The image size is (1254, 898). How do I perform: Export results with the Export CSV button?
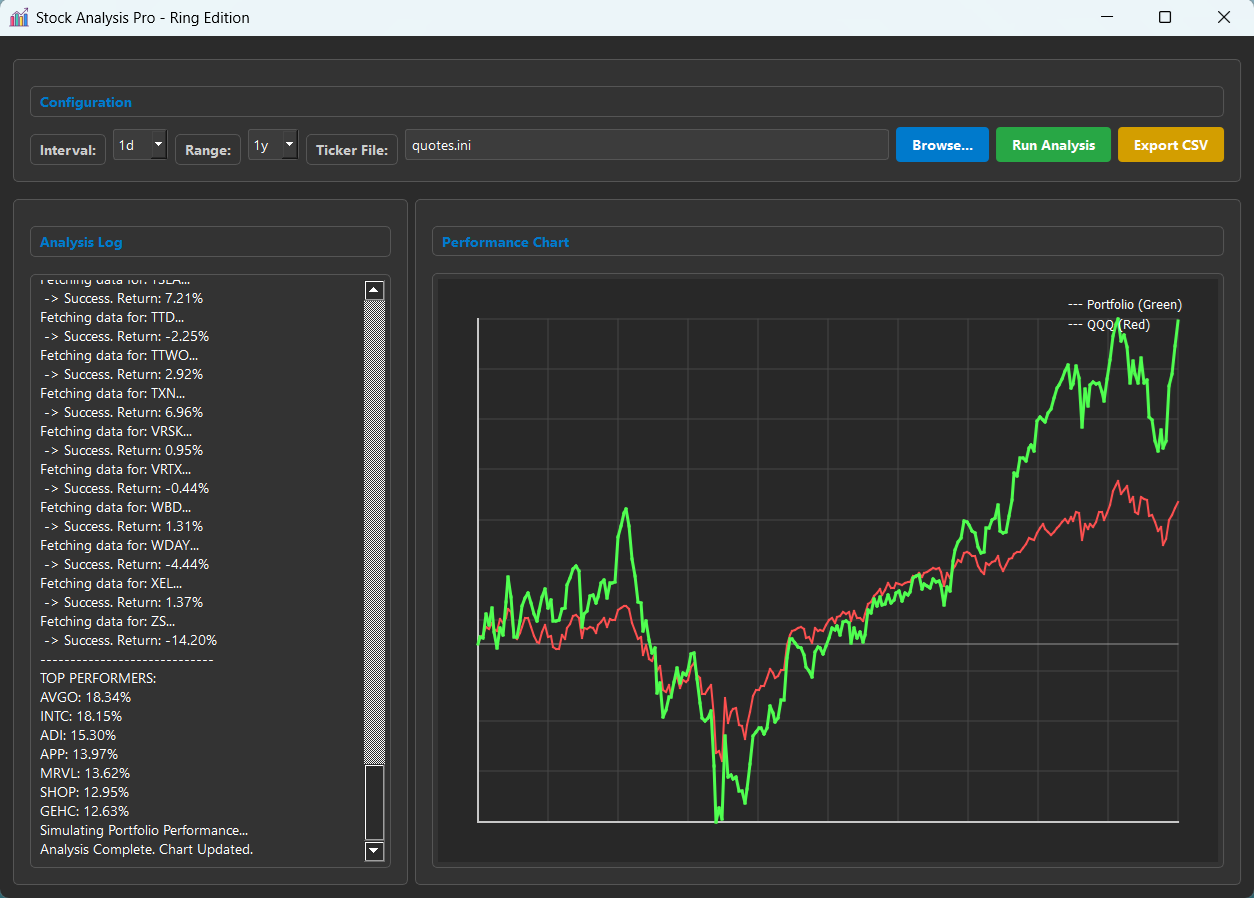point(1170,144)
